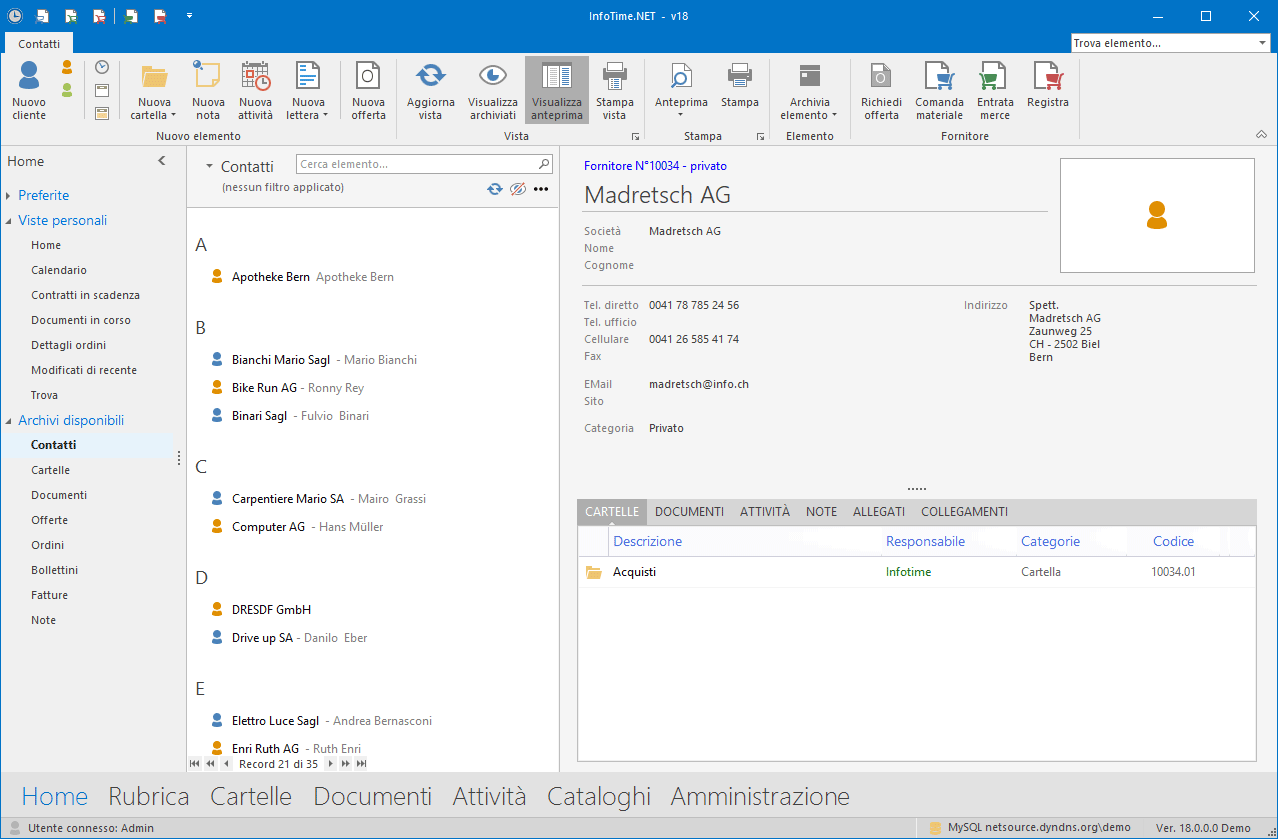This screenshot has height=839, width=1278.
Task: Click the magnifier icon in the Cerca elemento box
Action: click(544, 164)
